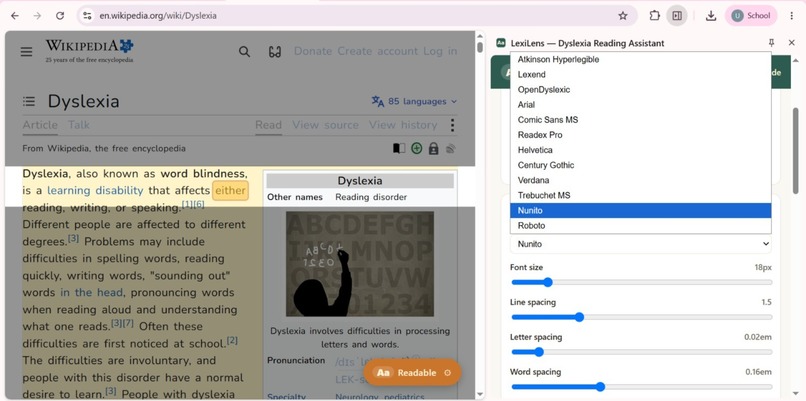Click the Readable floating button
Viewport: 806px width, 401px height.
point(412,373)
